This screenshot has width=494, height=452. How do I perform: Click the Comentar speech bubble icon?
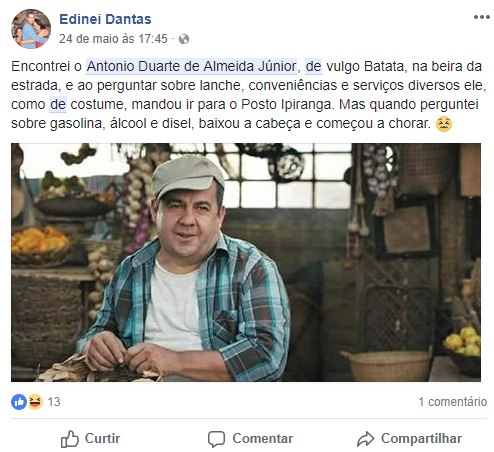(x=217, y=439)
